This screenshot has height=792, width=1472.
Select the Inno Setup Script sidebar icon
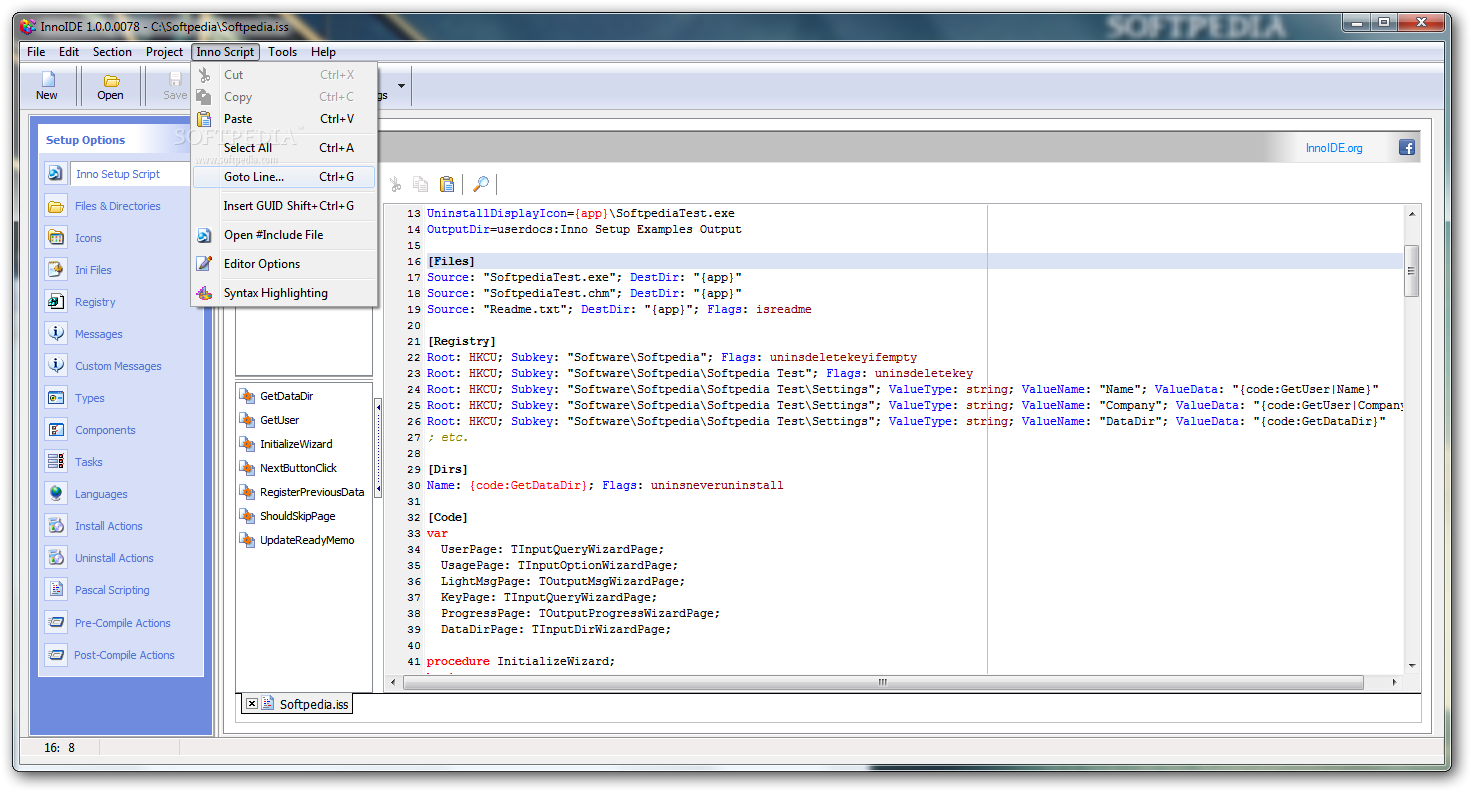(x=56, y=173)
